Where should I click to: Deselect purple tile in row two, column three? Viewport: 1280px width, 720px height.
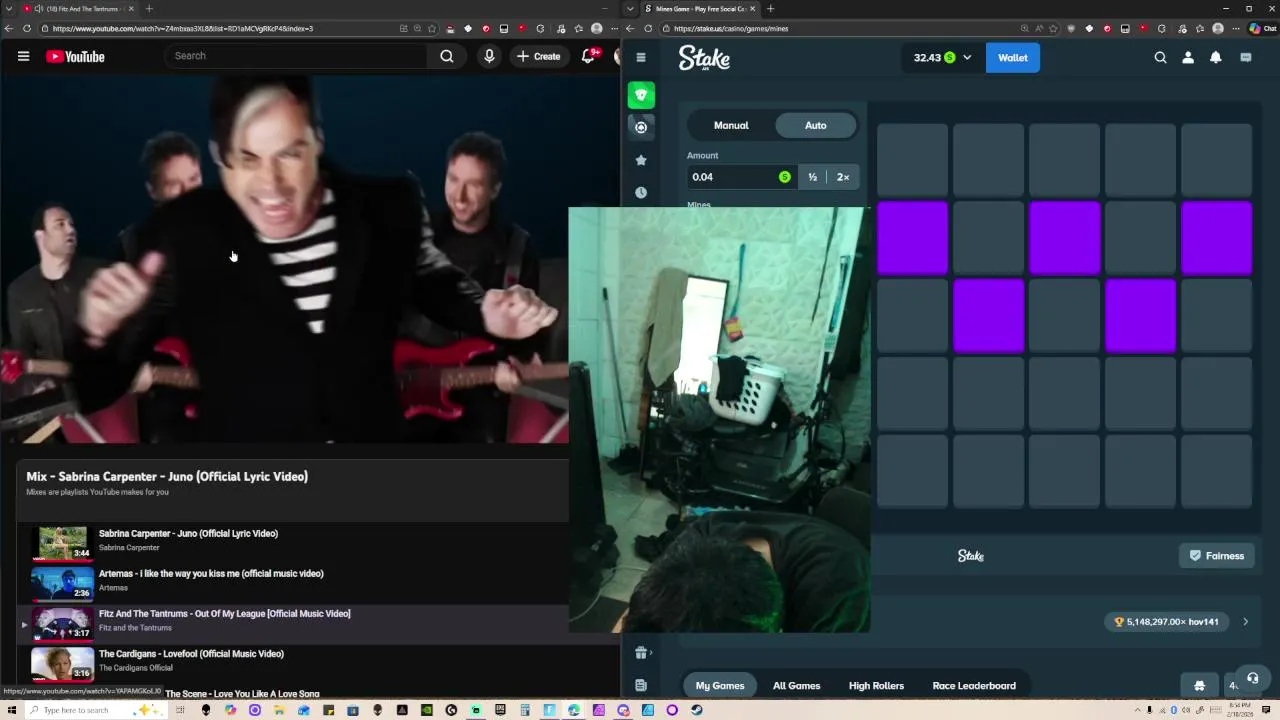click(x=1065, y=238)
